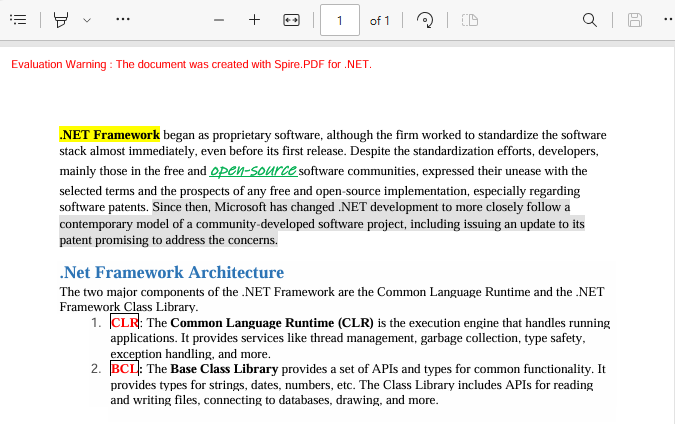This screenshot has width=675, height=424.
Task: Switch to page view layout
Action: tap(470, 20)
